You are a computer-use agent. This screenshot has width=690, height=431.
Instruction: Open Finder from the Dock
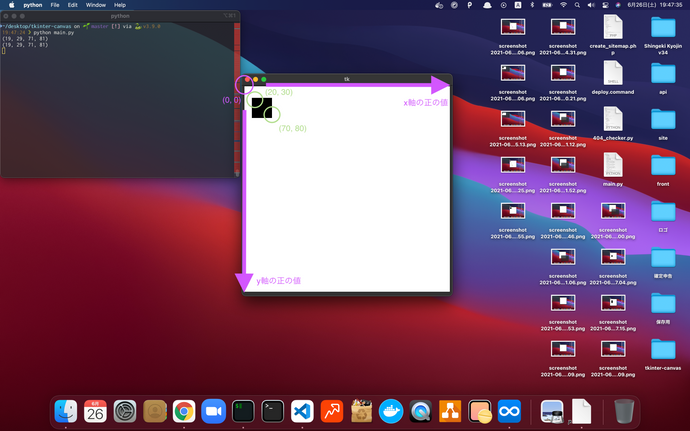click(66, 411)
